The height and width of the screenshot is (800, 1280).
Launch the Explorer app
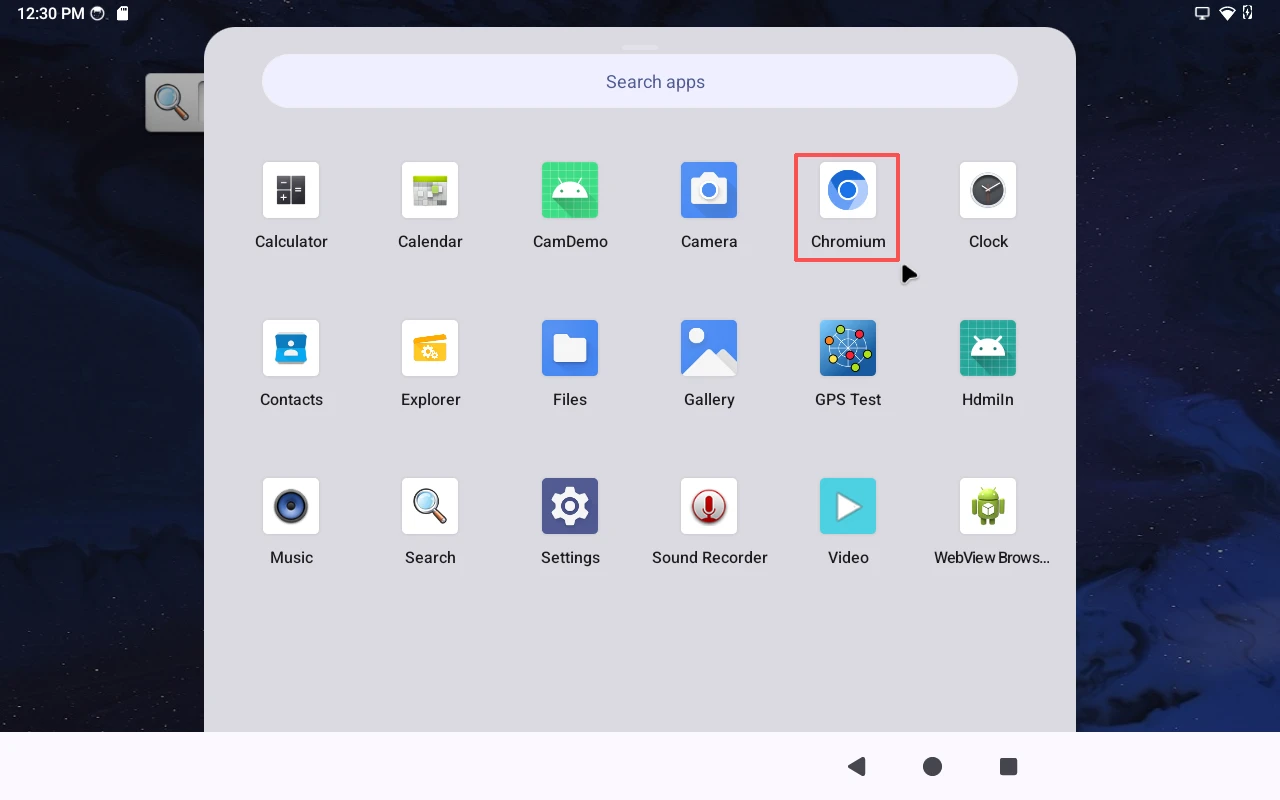click(x=430, y=348)
